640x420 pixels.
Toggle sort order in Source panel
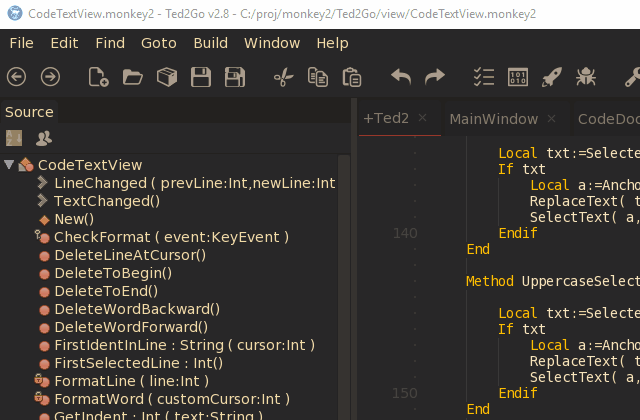[14, 138]
